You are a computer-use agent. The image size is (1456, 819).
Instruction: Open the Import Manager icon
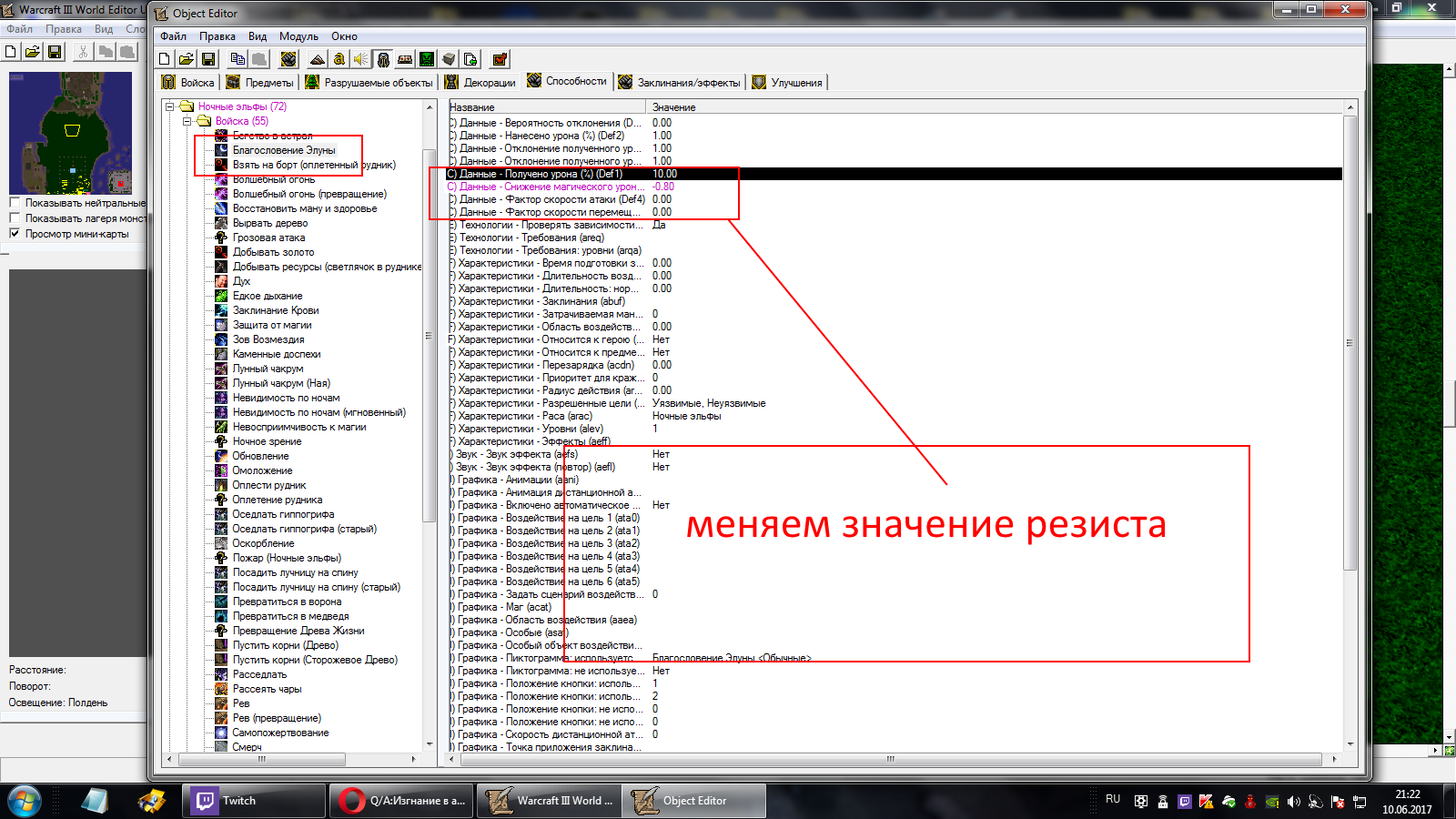[470, 59]
